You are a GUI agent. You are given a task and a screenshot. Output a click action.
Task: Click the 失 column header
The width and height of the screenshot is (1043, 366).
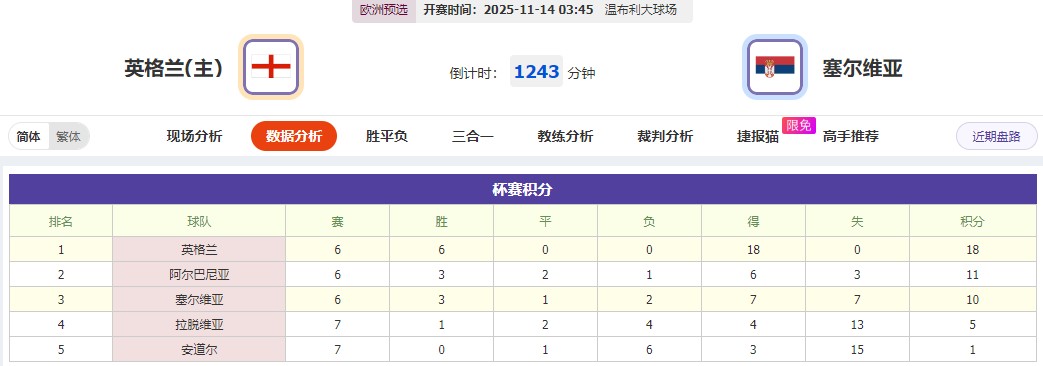click(857, 222)
